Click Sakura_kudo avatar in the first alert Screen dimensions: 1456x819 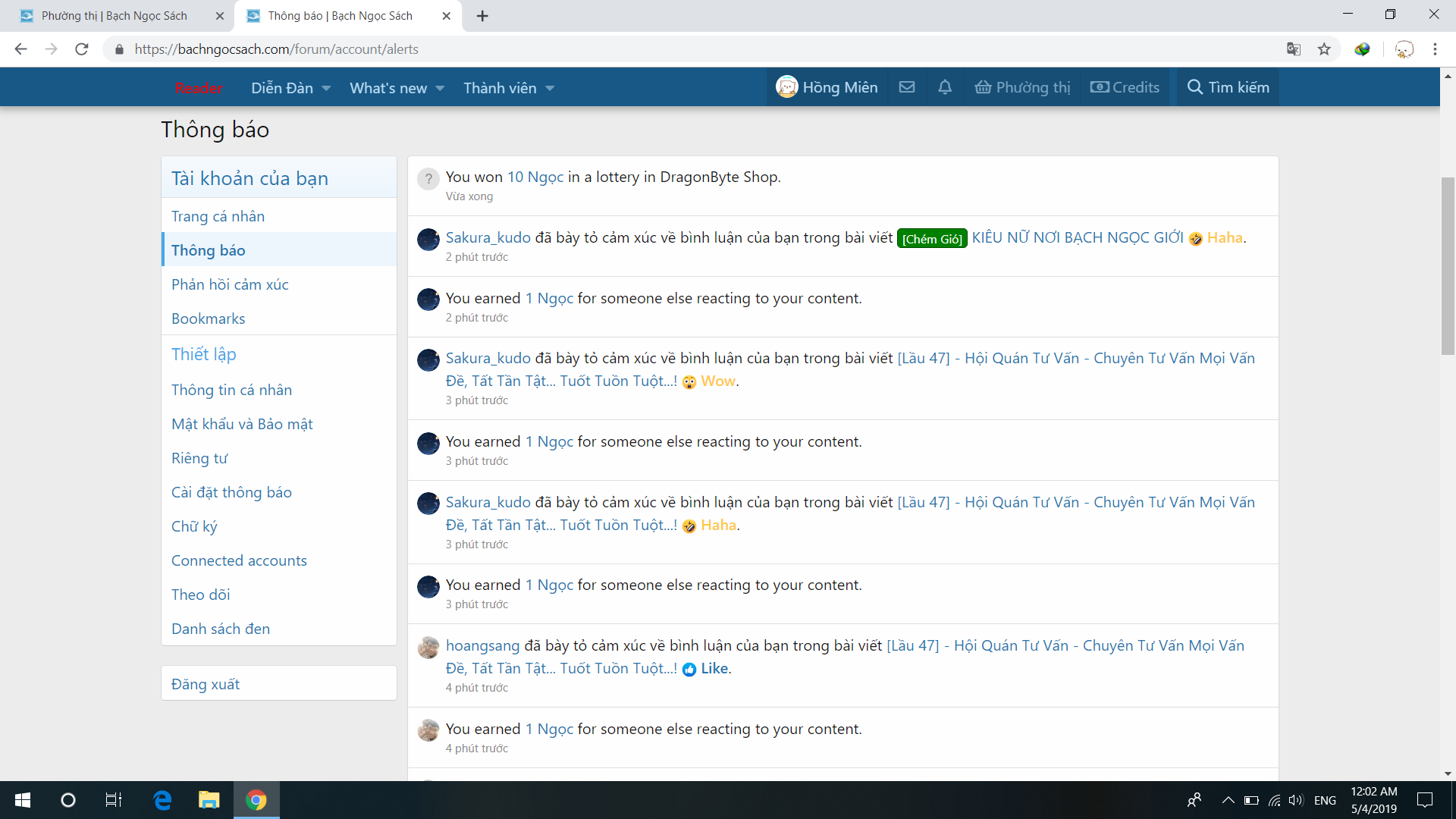(428, 239)
